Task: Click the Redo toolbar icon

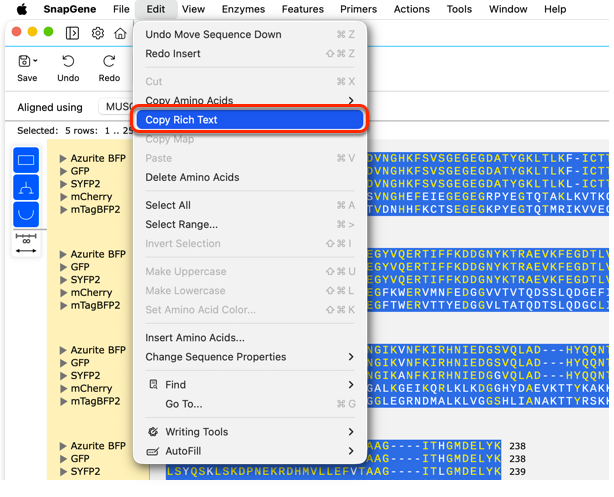Action: 109,61
